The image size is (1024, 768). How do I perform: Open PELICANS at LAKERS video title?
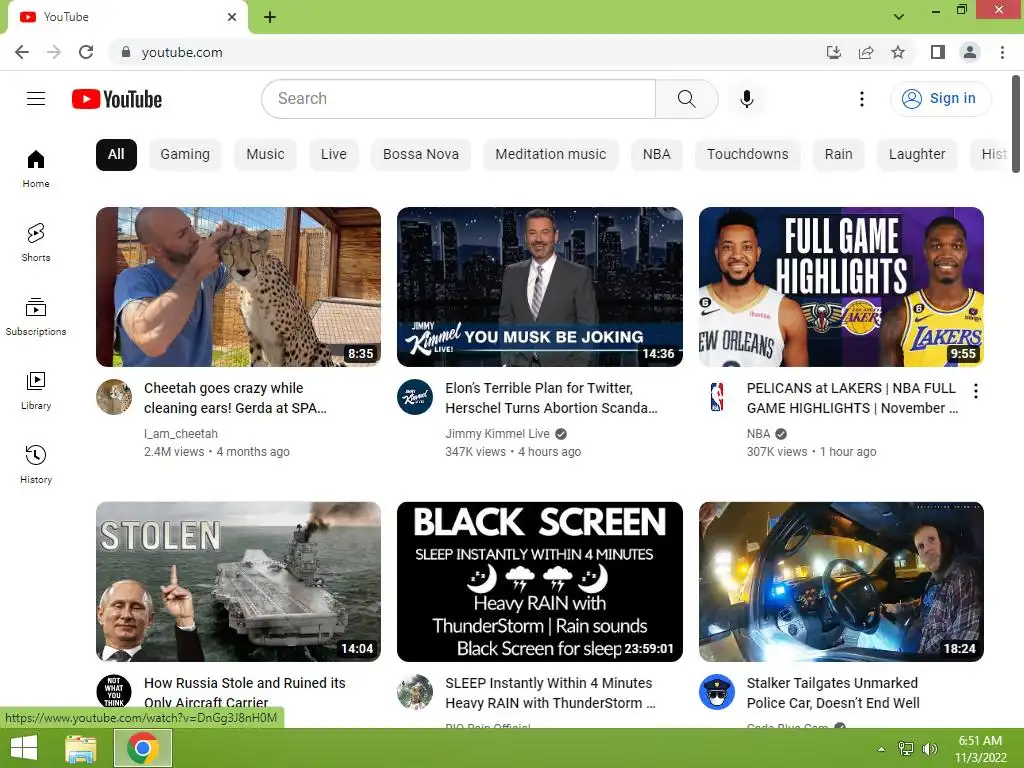point(853,398)
